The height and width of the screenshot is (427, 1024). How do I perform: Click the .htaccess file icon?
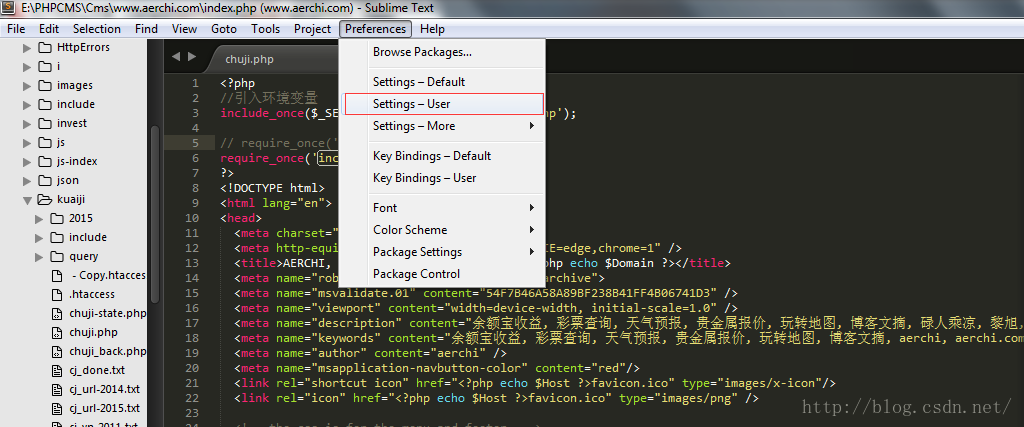click(x=57, y=294)
